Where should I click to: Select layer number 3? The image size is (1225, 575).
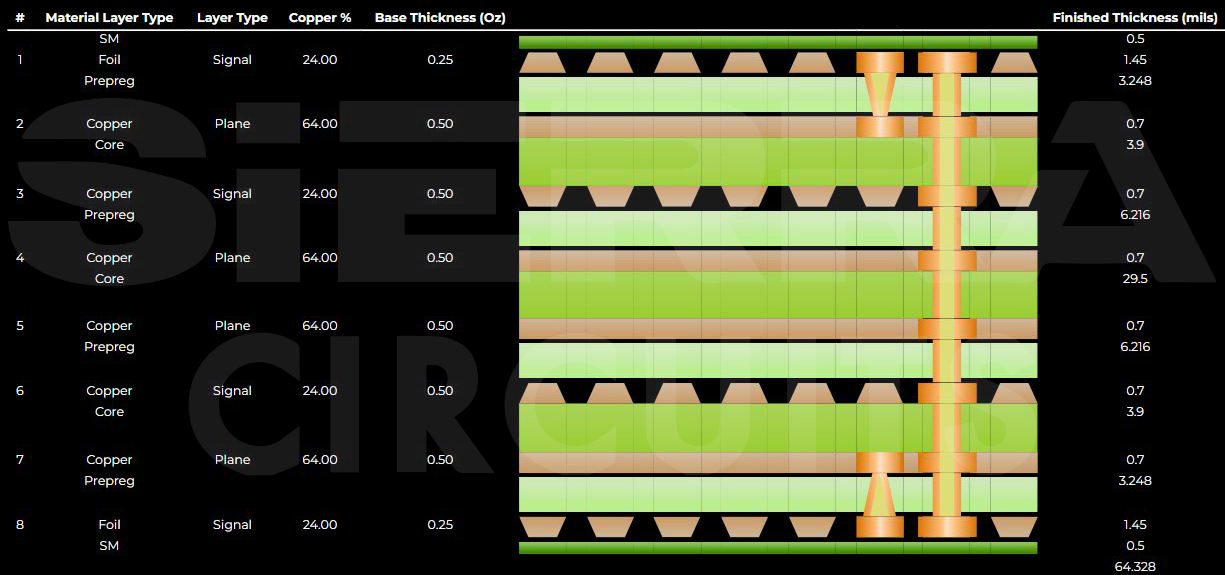[x=19, y=194]
